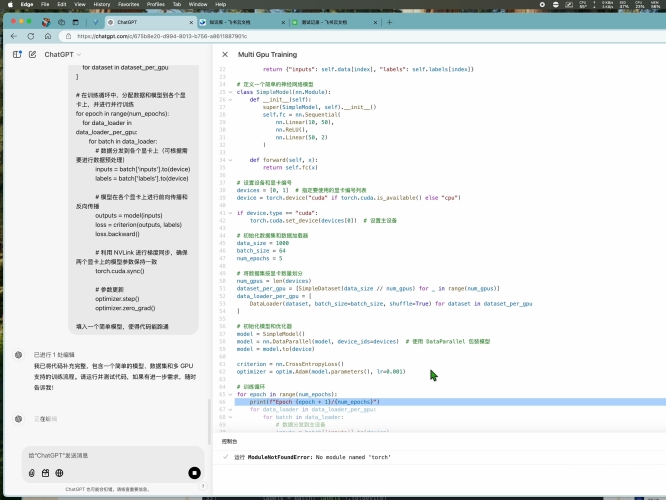This screenshot has width=666, height=500.
Task: Click the attach file paperclip icon
Action: point(32,473)
